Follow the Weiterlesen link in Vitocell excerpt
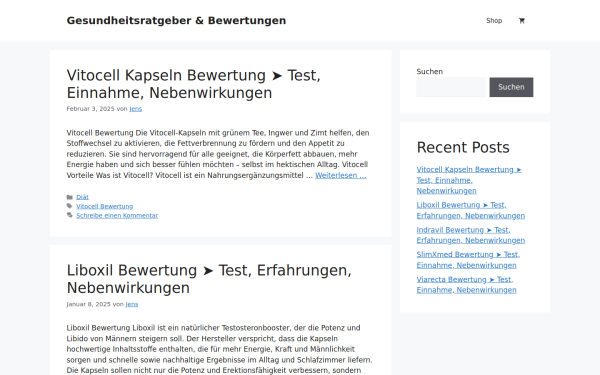The height and width of the screenshot is (375, 600). click(341, 175)
